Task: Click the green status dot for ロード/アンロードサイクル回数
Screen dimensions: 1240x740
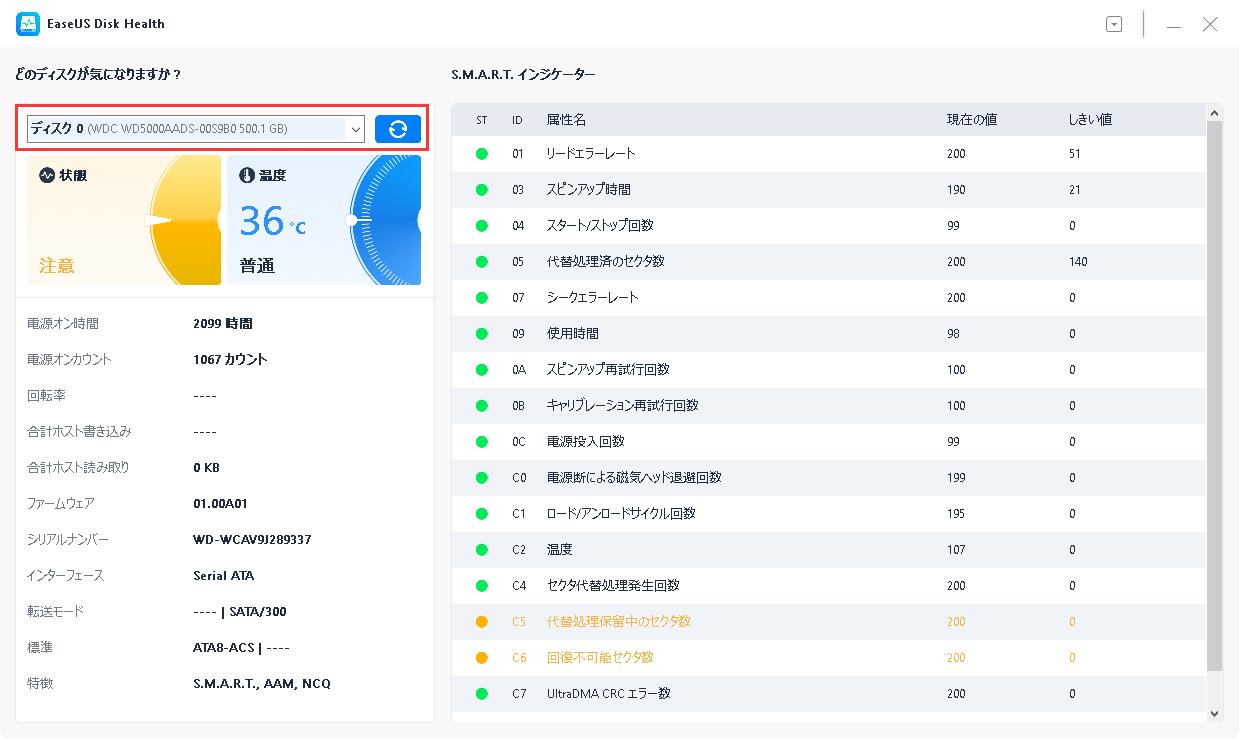Action: point(482,514)
